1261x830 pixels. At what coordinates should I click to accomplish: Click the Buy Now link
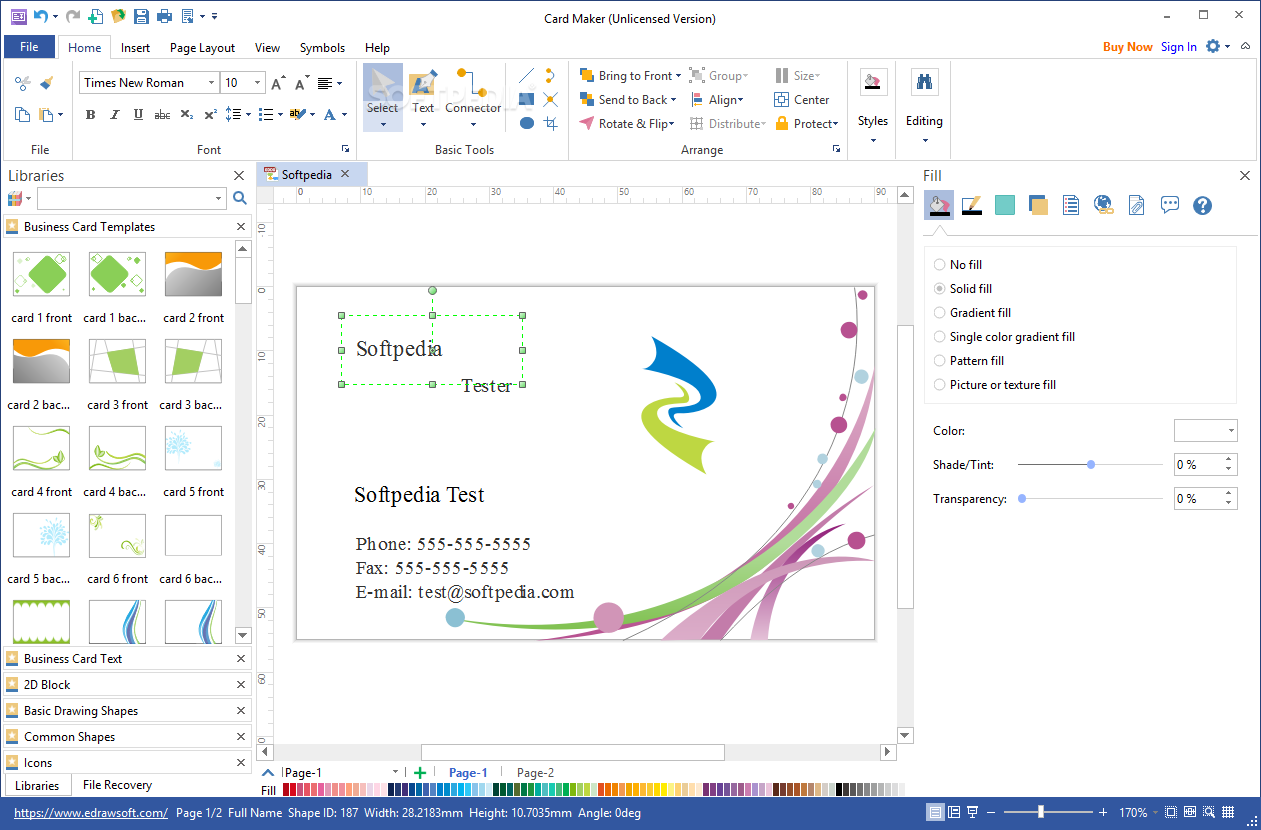tap(1127, 47)
